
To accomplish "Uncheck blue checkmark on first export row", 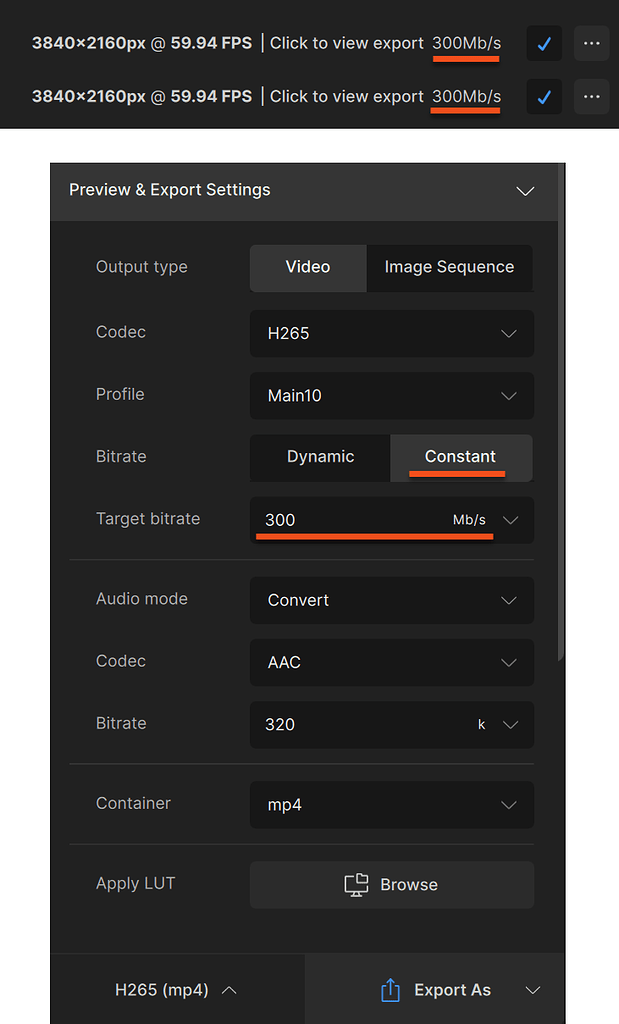I will click(x=544, y=43).
